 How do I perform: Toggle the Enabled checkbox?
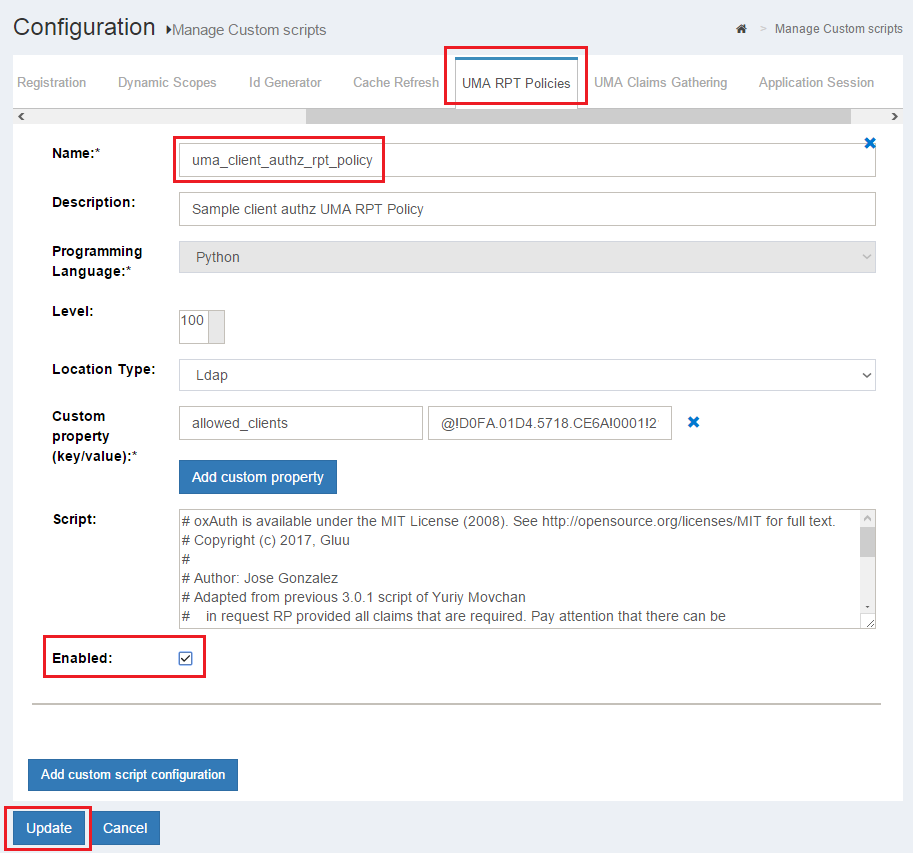[x=185, y=658]
